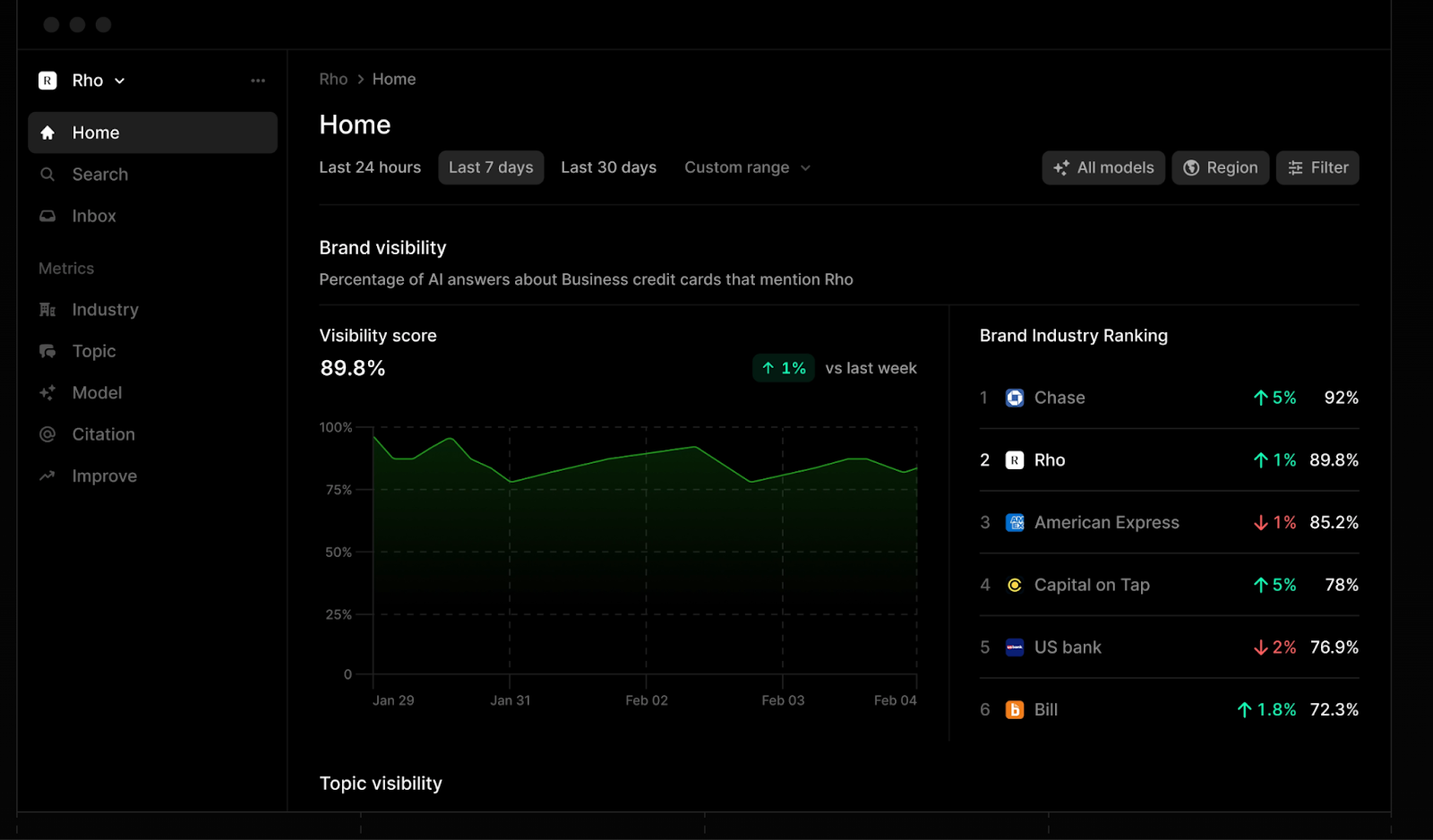Click the Region globe icon

(1191, 167)
